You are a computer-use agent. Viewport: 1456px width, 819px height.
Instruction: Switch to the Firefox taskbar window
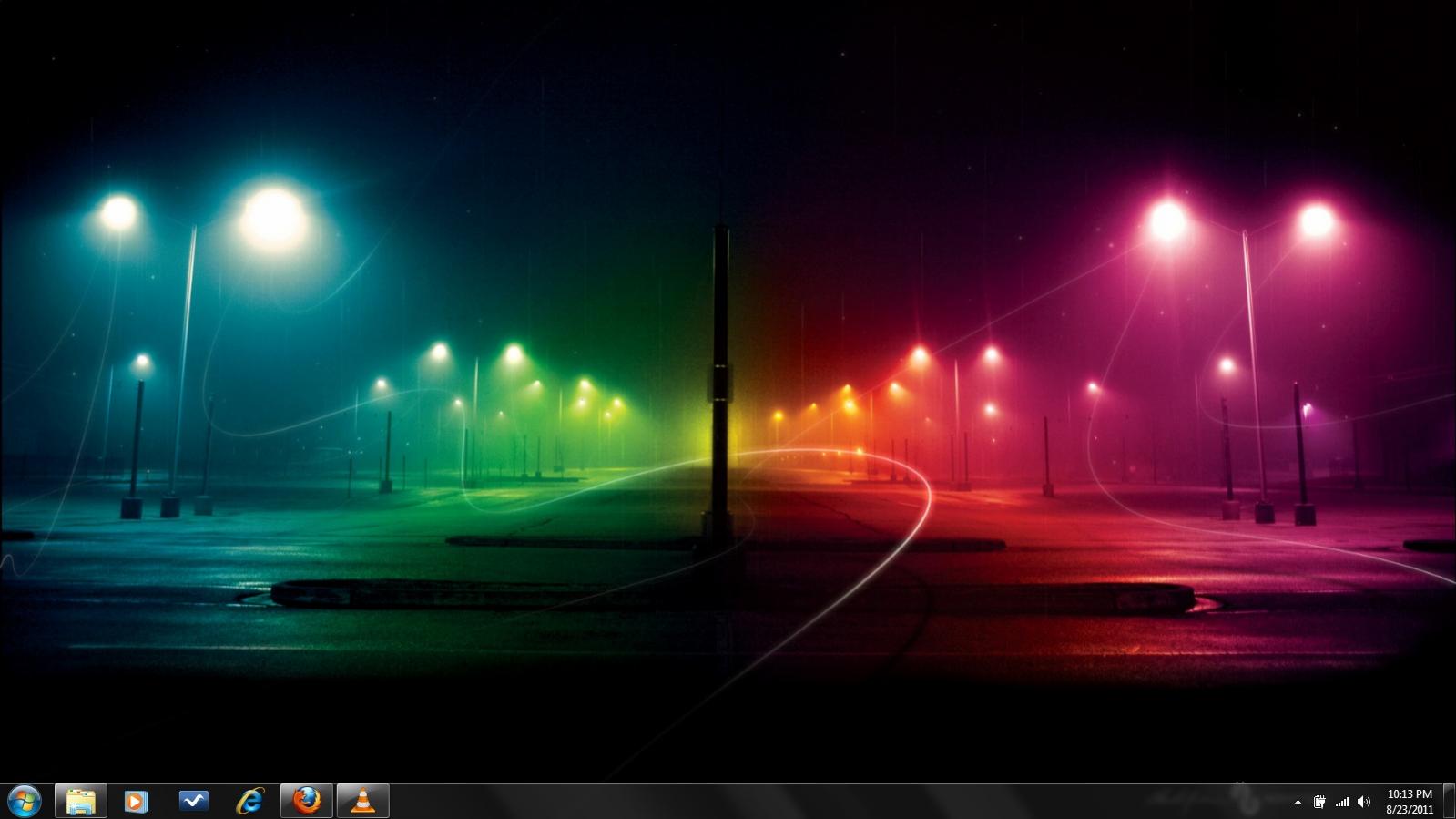coord(307,802)
